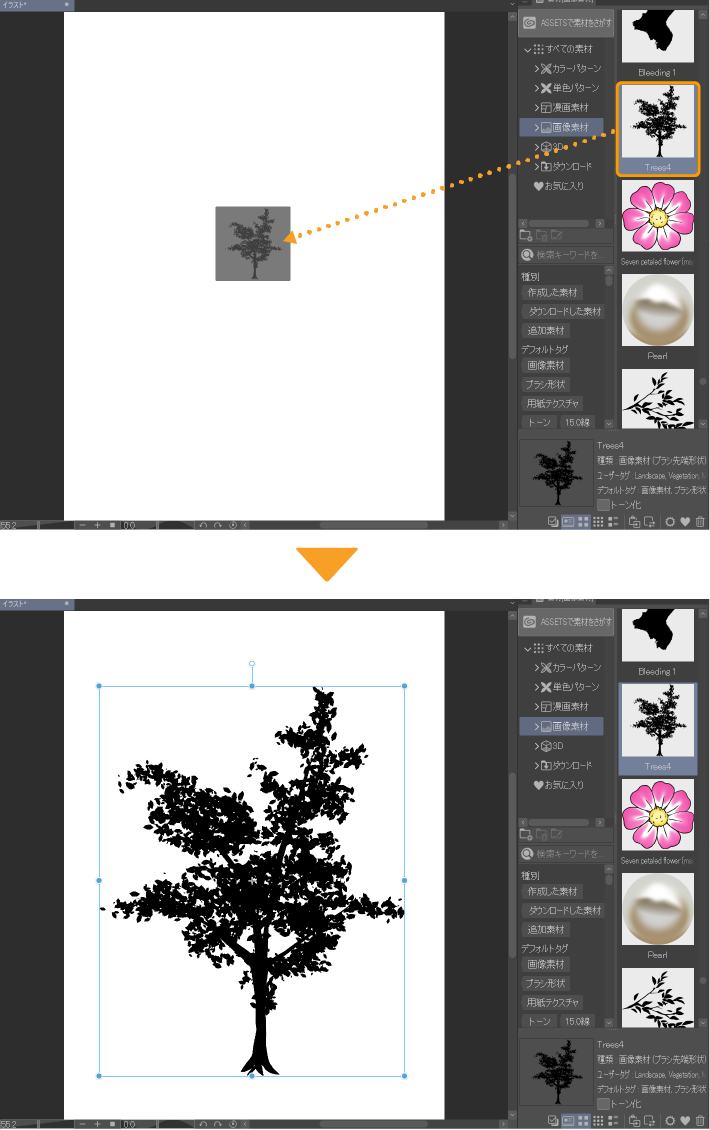Click the 作成した素材 tag in the upper screenshot

(x=552, y=293)
